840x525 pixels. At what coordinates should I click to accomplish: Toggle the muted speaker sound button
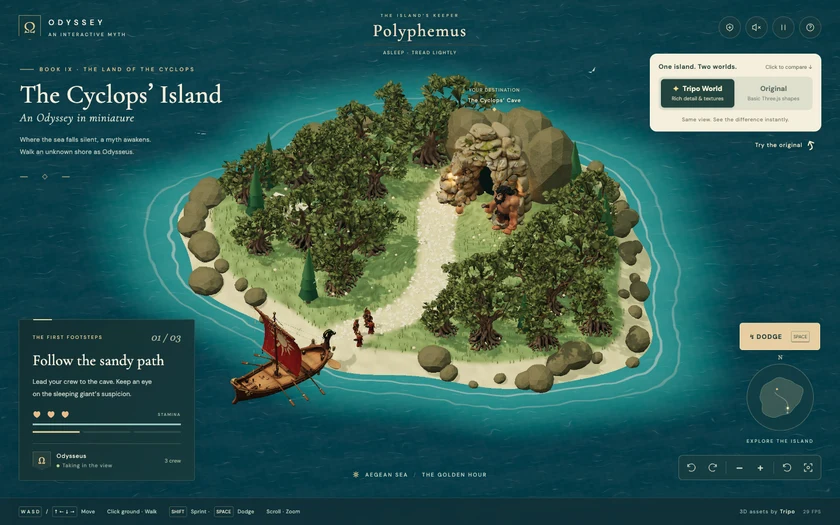(756, 27)
